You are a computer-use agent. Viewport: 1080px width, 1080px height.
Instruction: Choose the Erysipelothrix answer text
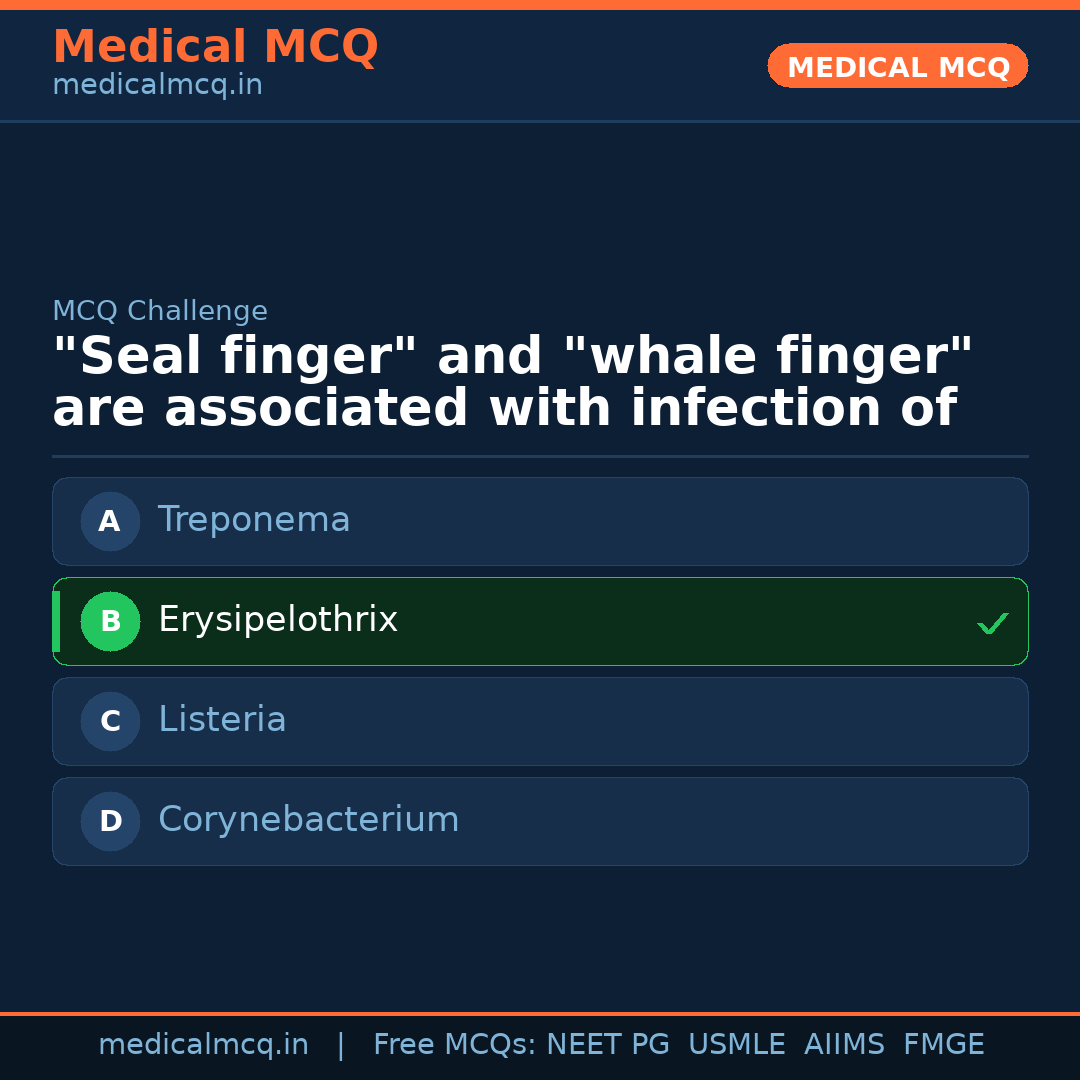point(278,620)
